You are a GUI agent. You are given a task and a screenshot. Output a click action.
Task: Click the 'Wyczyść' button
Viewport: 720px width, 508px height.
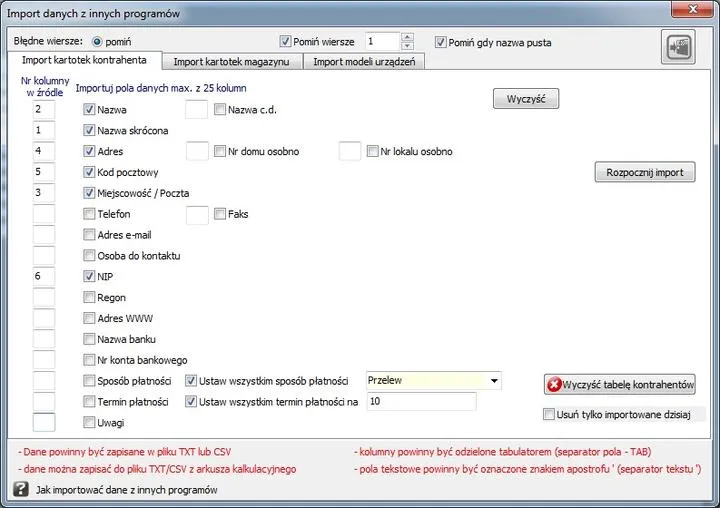click(525, 99)
